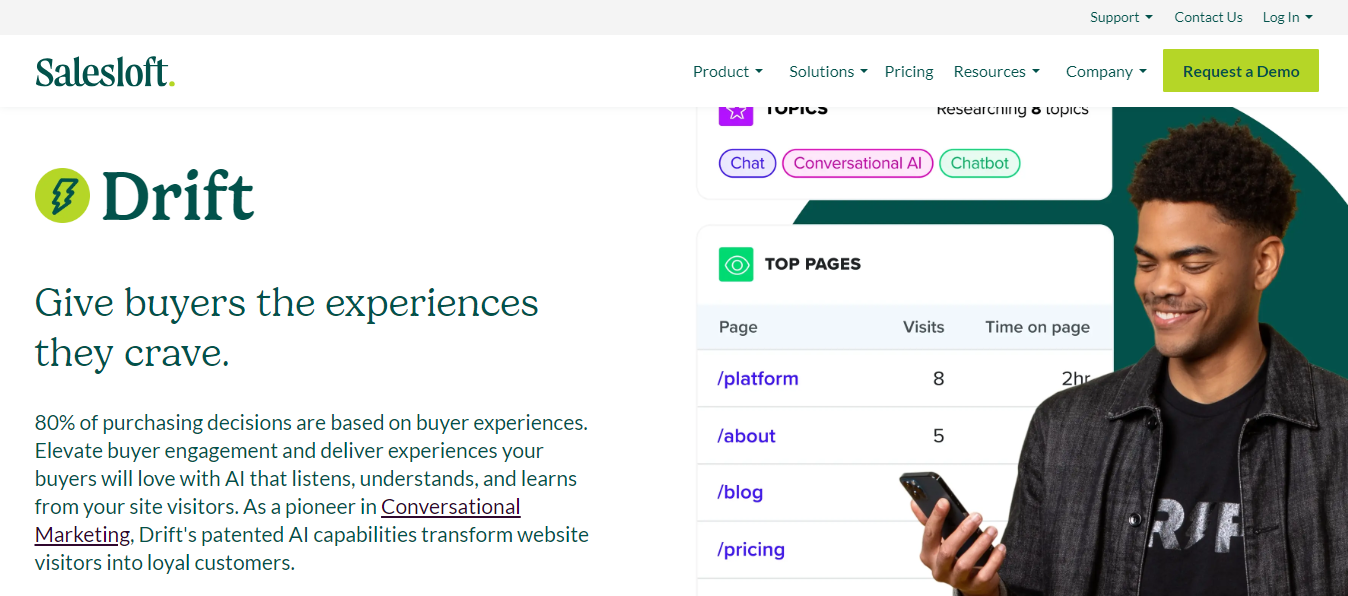This screenshot has width=1348, height=596.
Task: Select the Chatbot topic tag
Action: [979, 163]
